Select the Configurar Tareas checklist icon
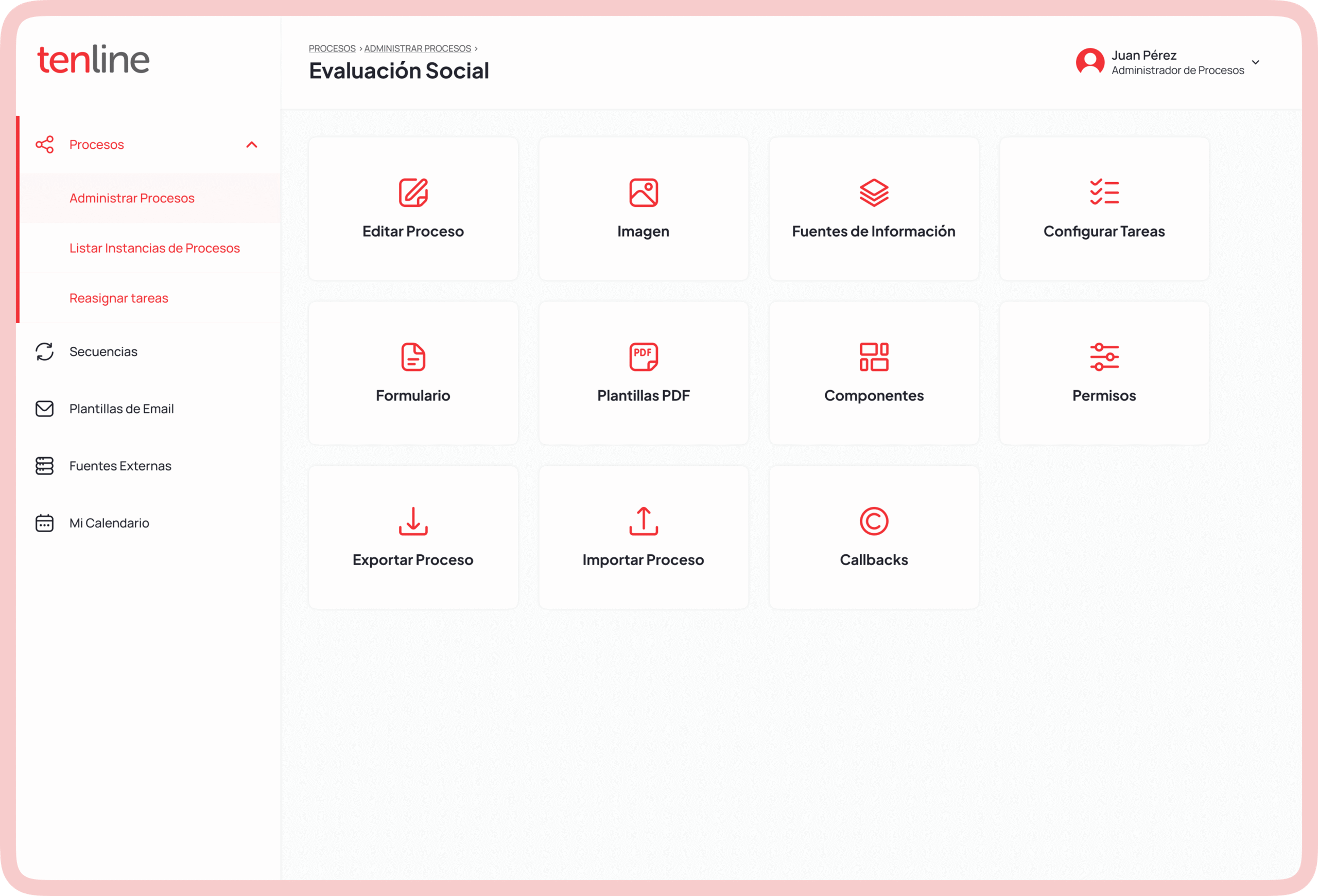 point(1104,192)
